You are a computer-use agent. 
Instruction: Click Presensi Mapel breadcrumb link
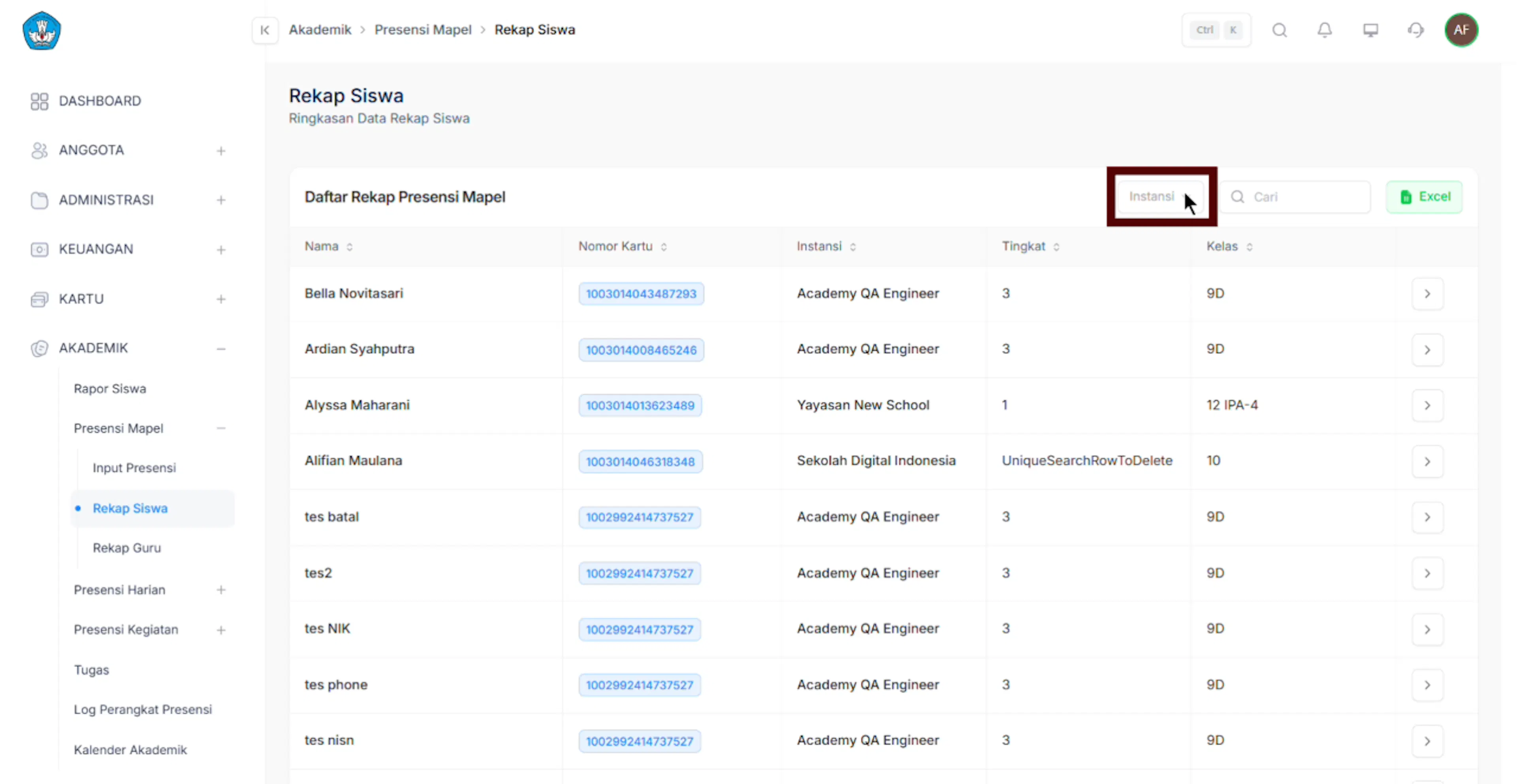pyautogui.click(x=423, y=30)
